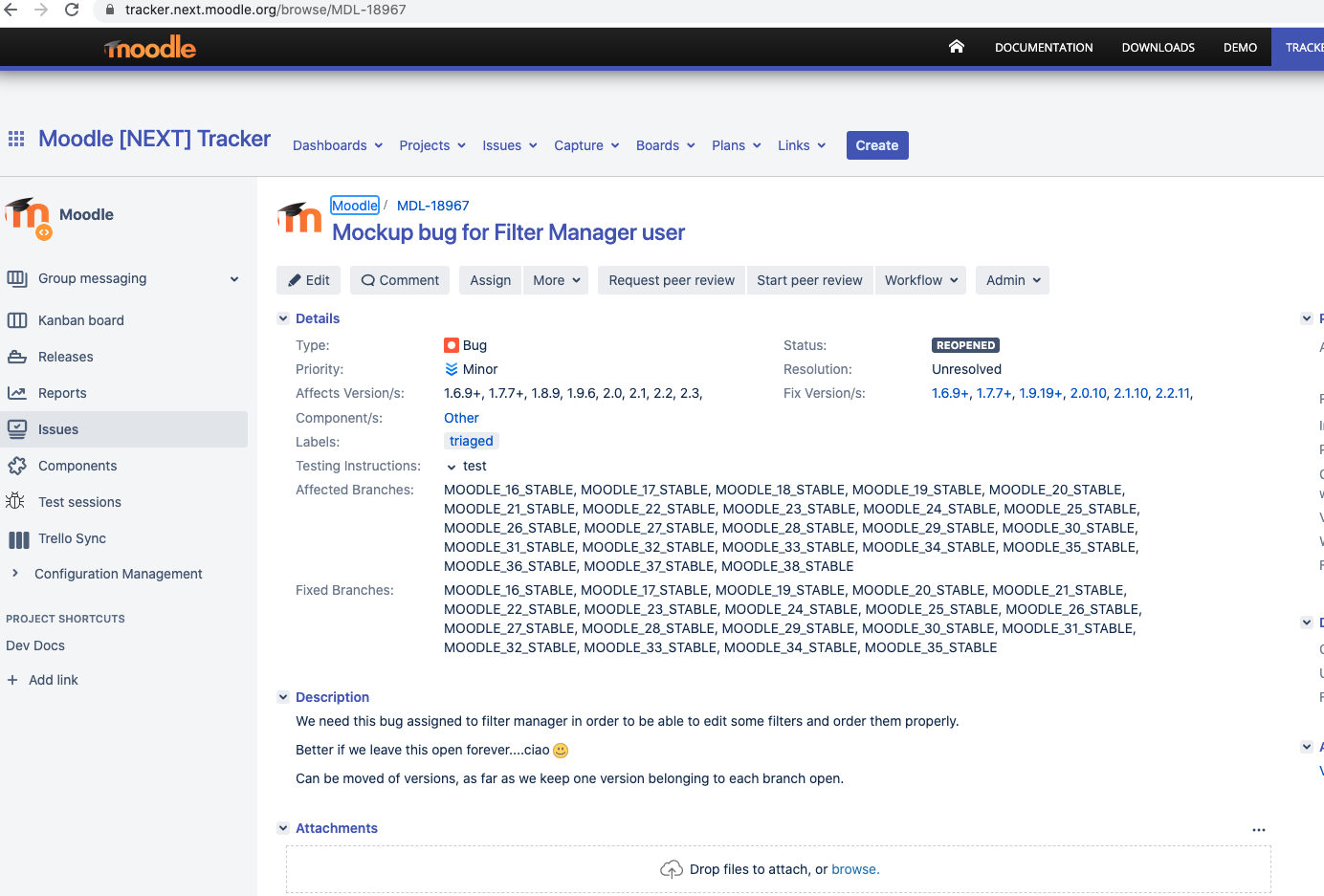Click the Moodle logo in the header
Screen dimensions: 1324x896
pos(150,47)
